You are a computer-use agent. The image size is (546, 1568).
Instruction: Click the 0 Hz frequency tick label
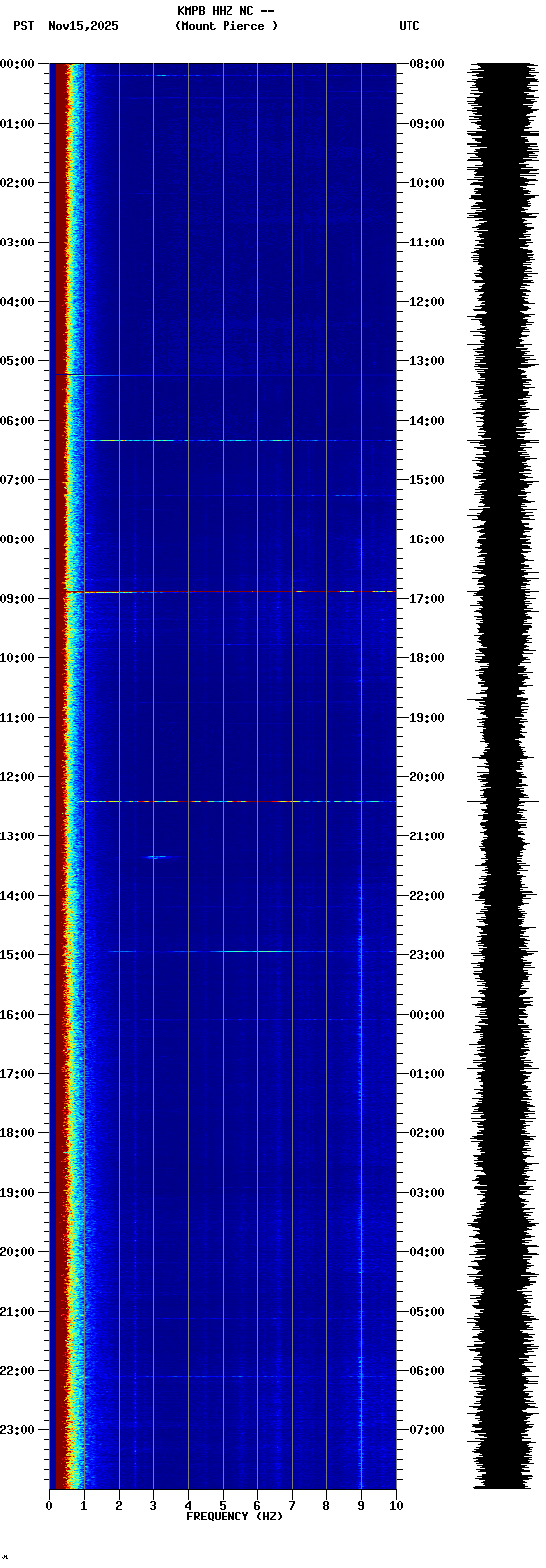click(49, 1506)
